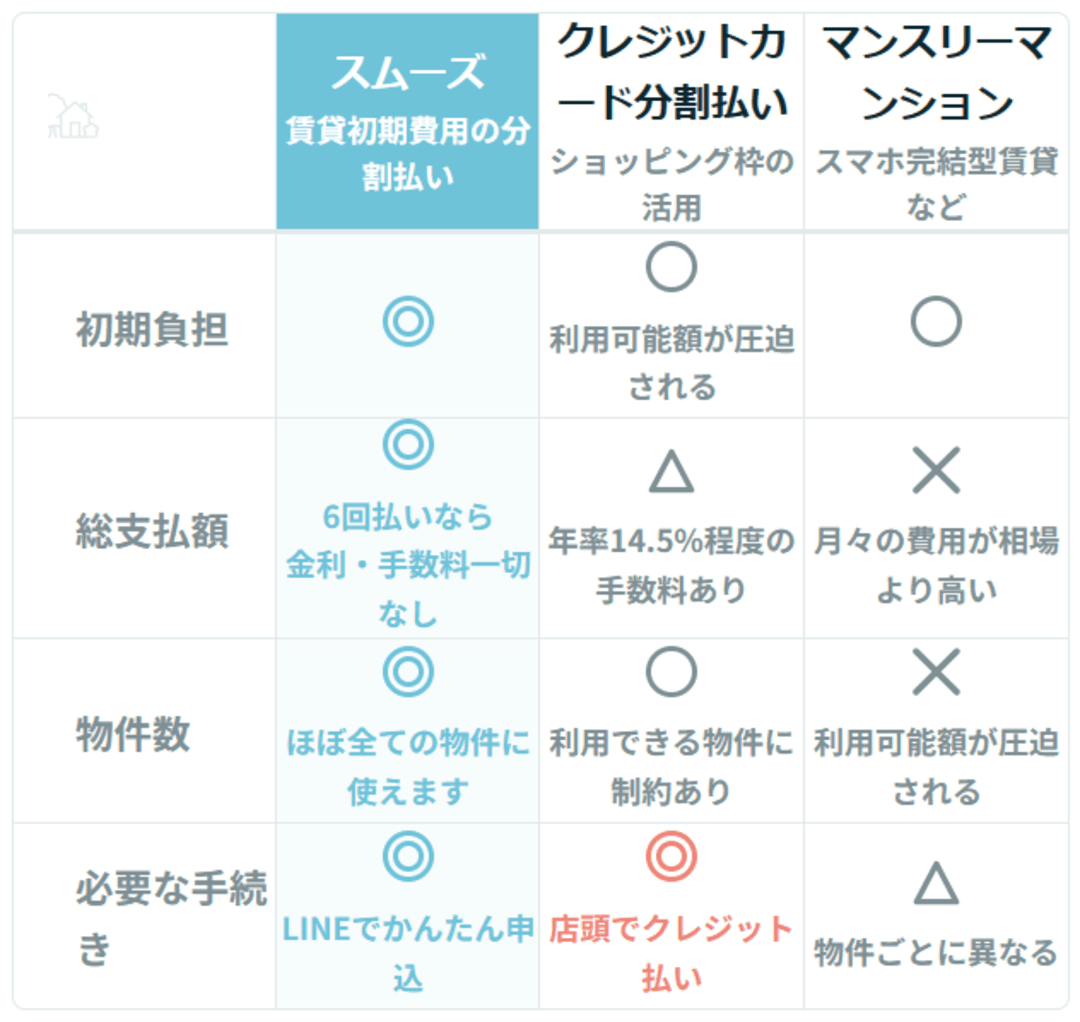The image size is (1080, 1022).
Task: Click the circle in マンスリーマンション 初期負担 cell
Action: pos(936,322)
